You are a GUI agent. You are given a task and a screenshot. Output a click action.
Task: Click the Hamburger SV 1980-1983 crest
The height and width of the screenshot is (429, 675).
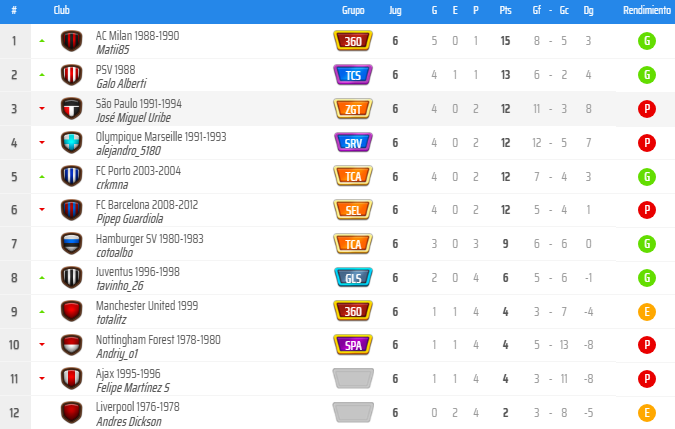click(71, 244)
